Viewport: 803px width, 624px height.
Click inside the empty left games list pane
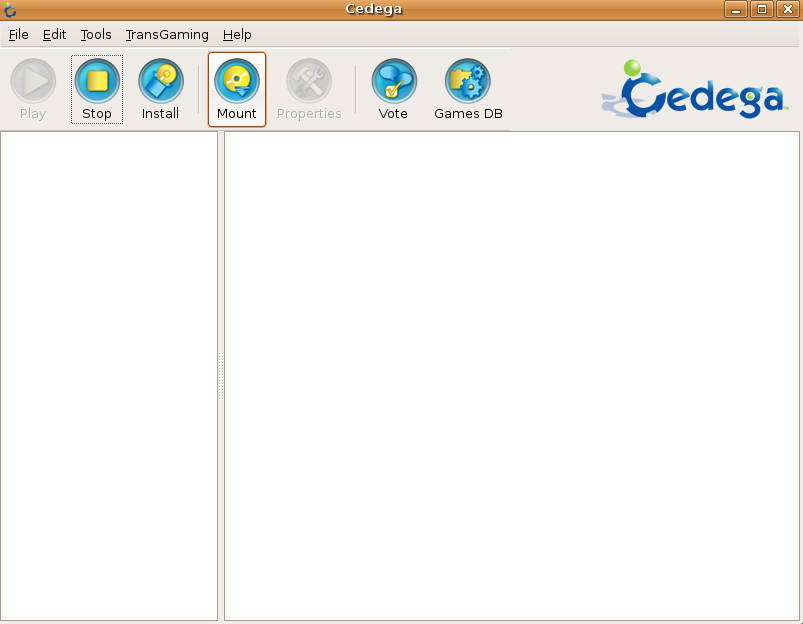tap(109, 375)
